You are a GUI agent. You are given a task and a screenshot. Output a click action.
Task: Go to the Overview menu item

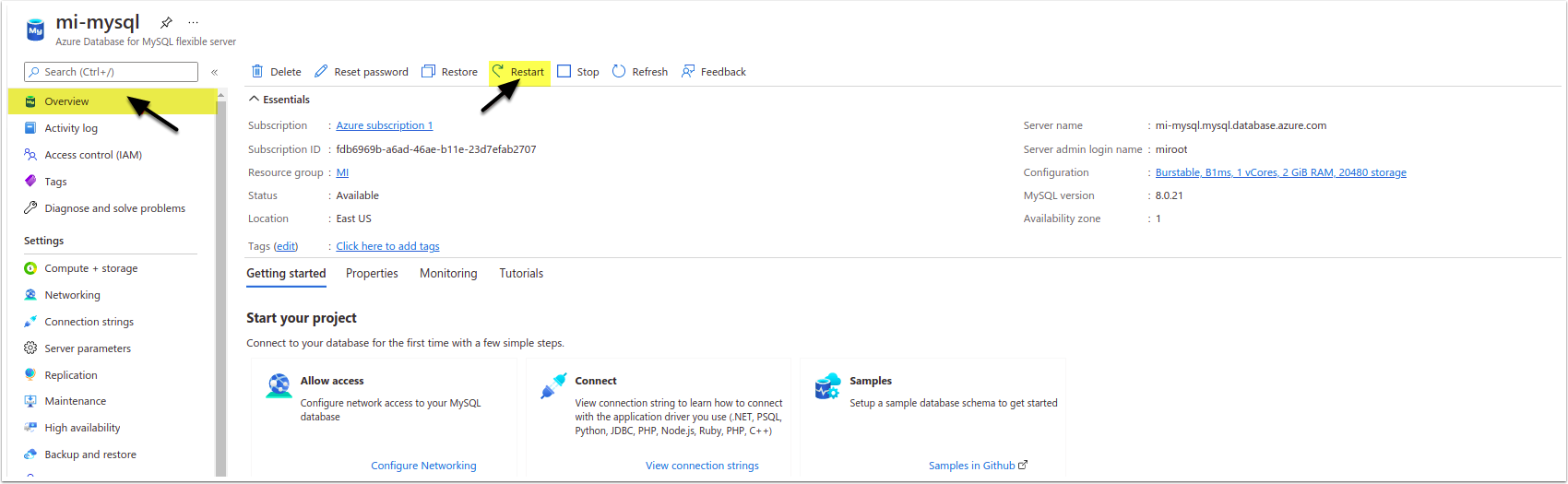(113, 101)
